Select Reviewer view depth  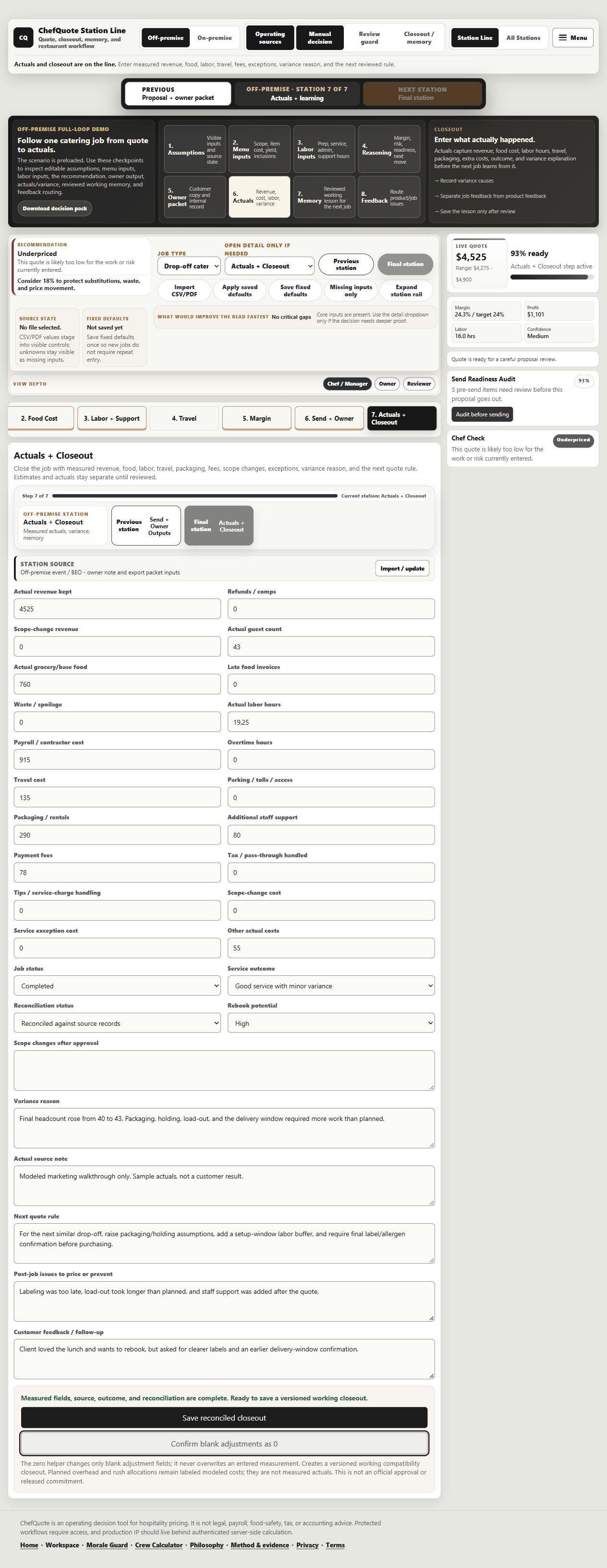point(419,384)
